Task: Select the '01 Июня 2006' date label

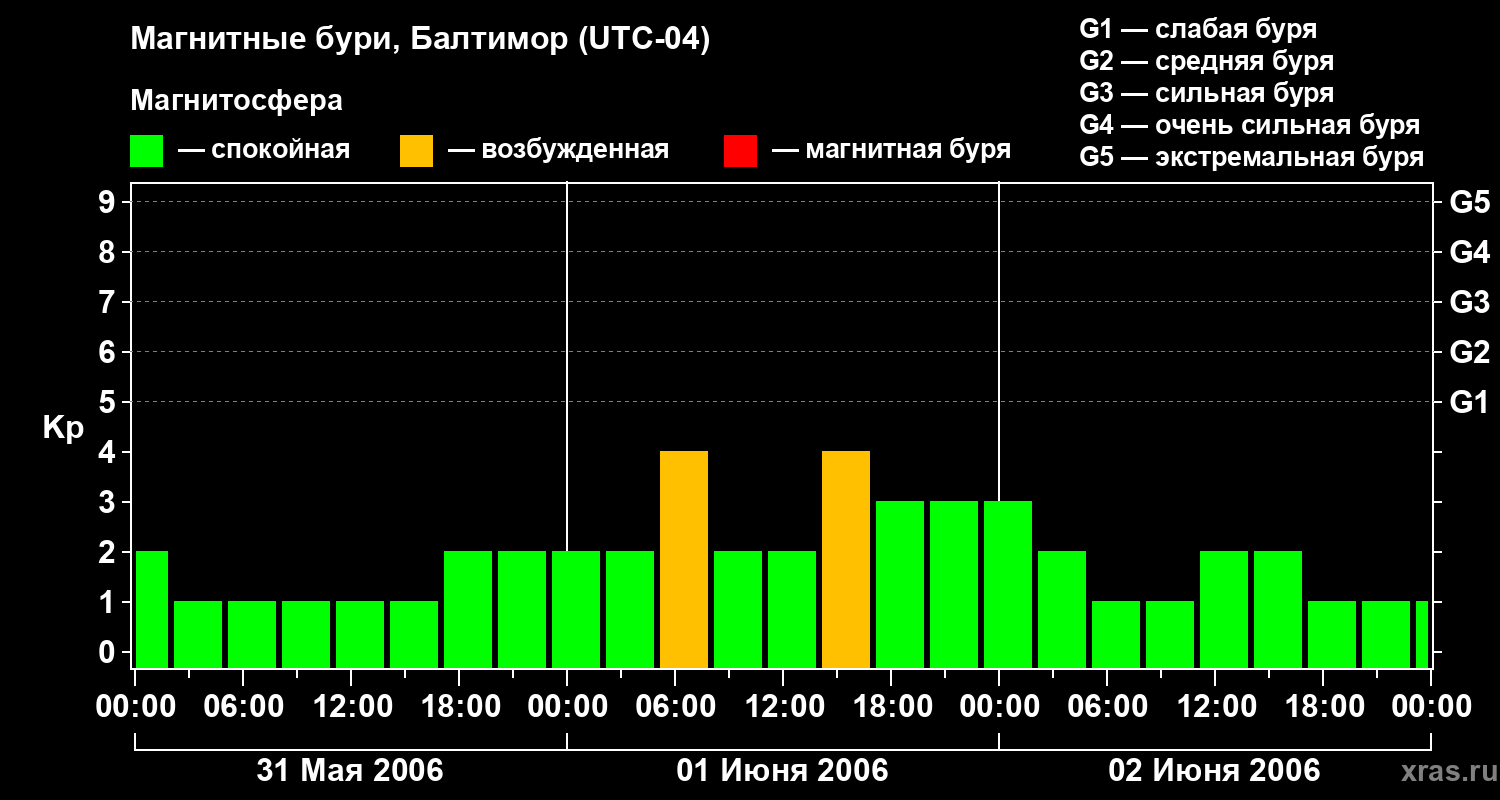Action: click(x=782, y=771)
